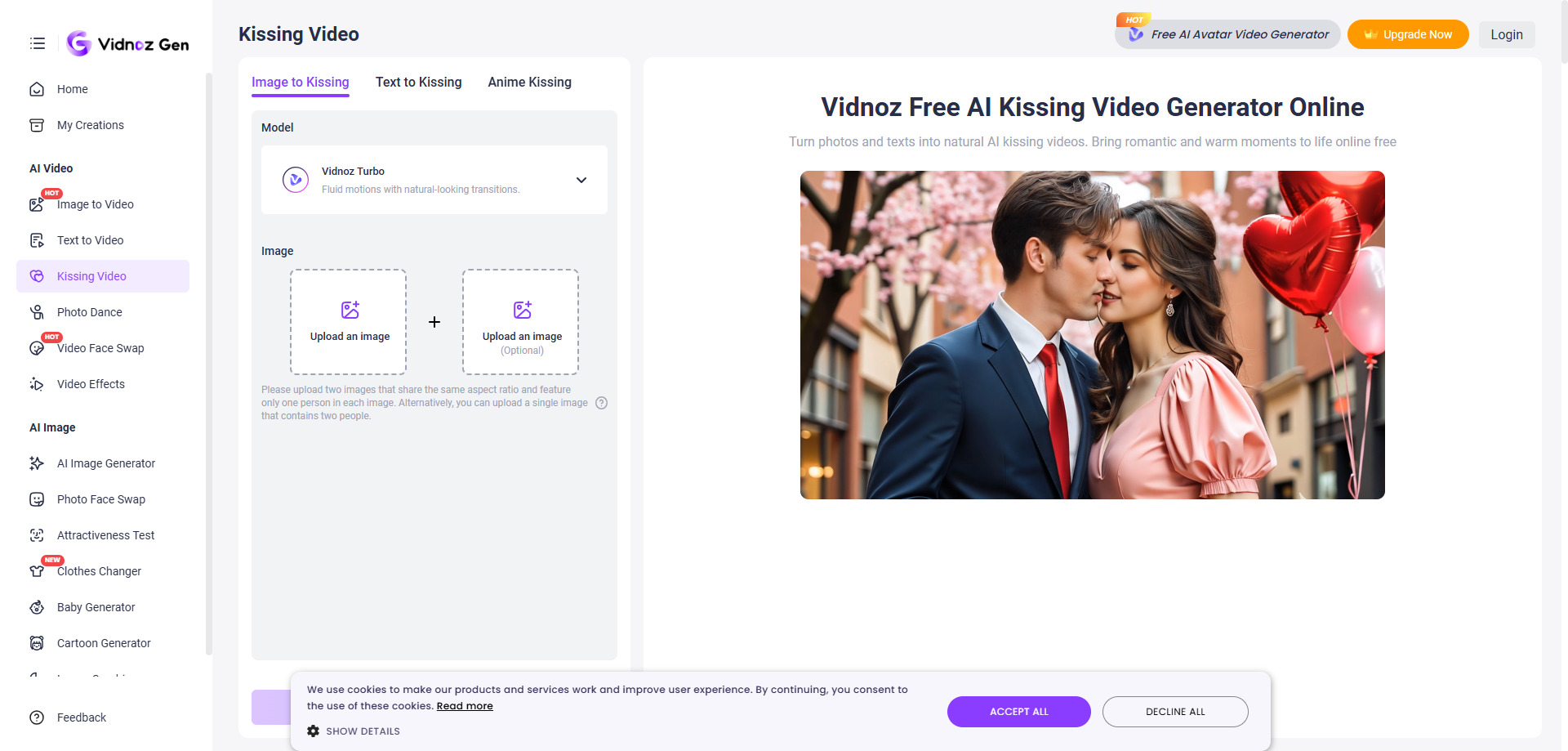Switch to the Text to Kissing tab
The image size is (1568, 751).
click(x=419, y=83)
